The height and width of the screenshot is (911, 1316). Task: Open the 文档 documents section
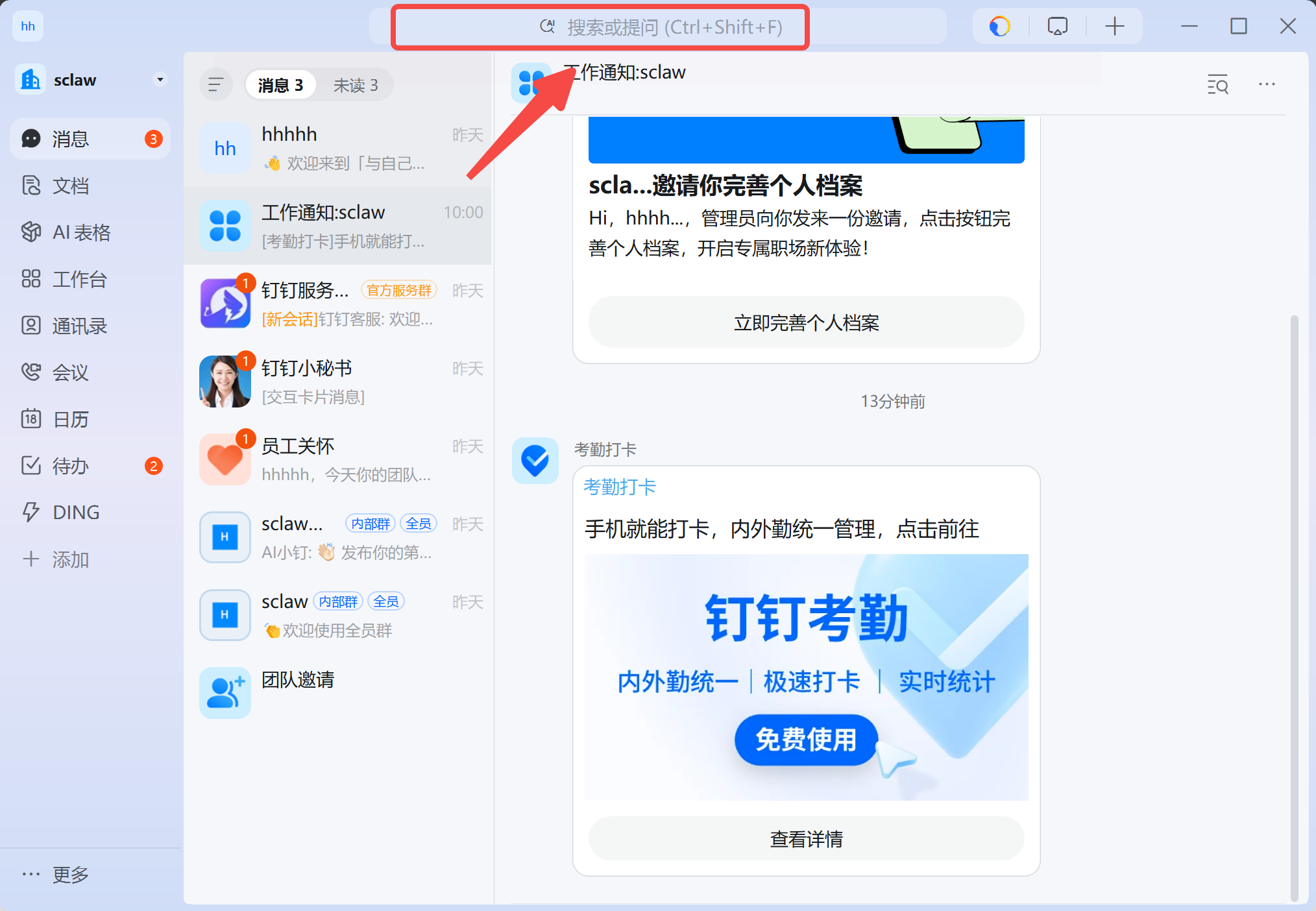click(x=70, y=186)
